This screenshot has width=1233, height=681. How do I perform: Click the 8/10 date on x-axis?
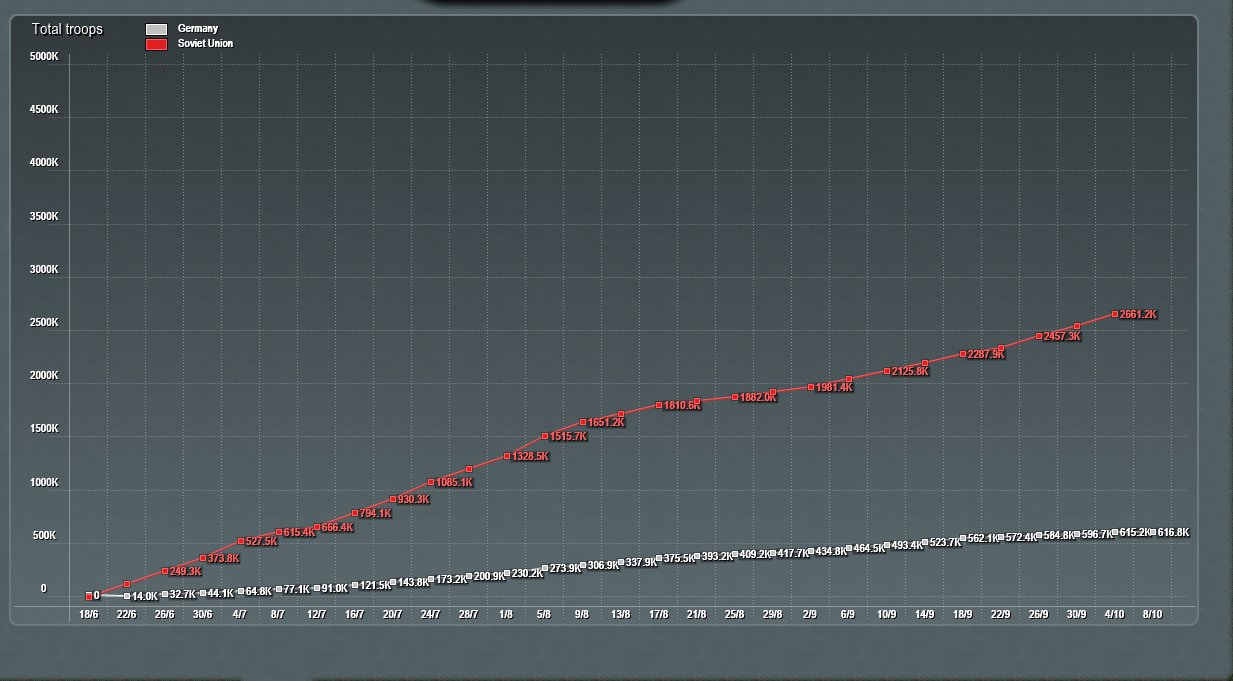pyautogui.click(x=1152, y=614)
